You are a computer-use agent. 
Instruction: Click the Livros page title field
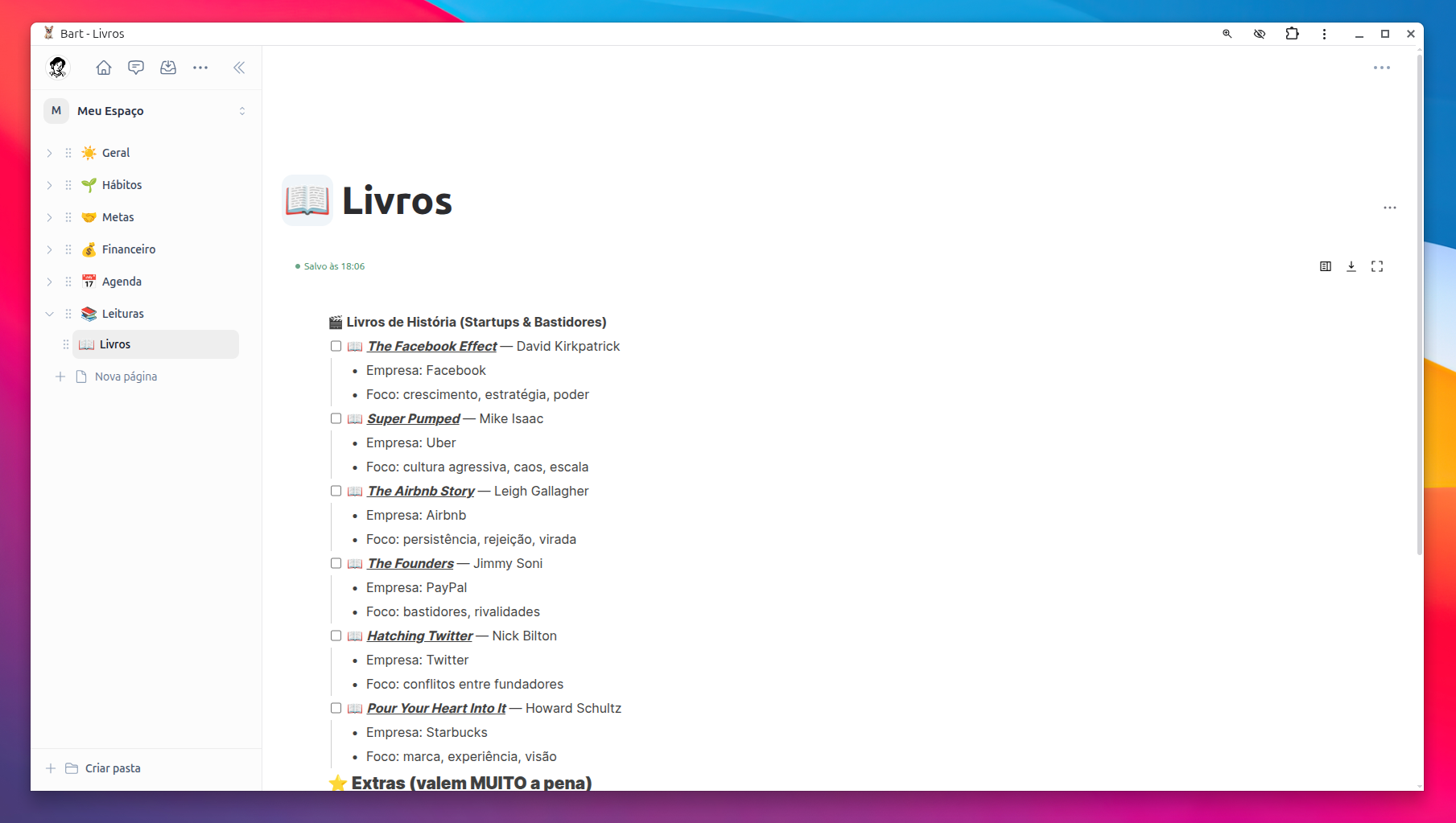(397, 200)
